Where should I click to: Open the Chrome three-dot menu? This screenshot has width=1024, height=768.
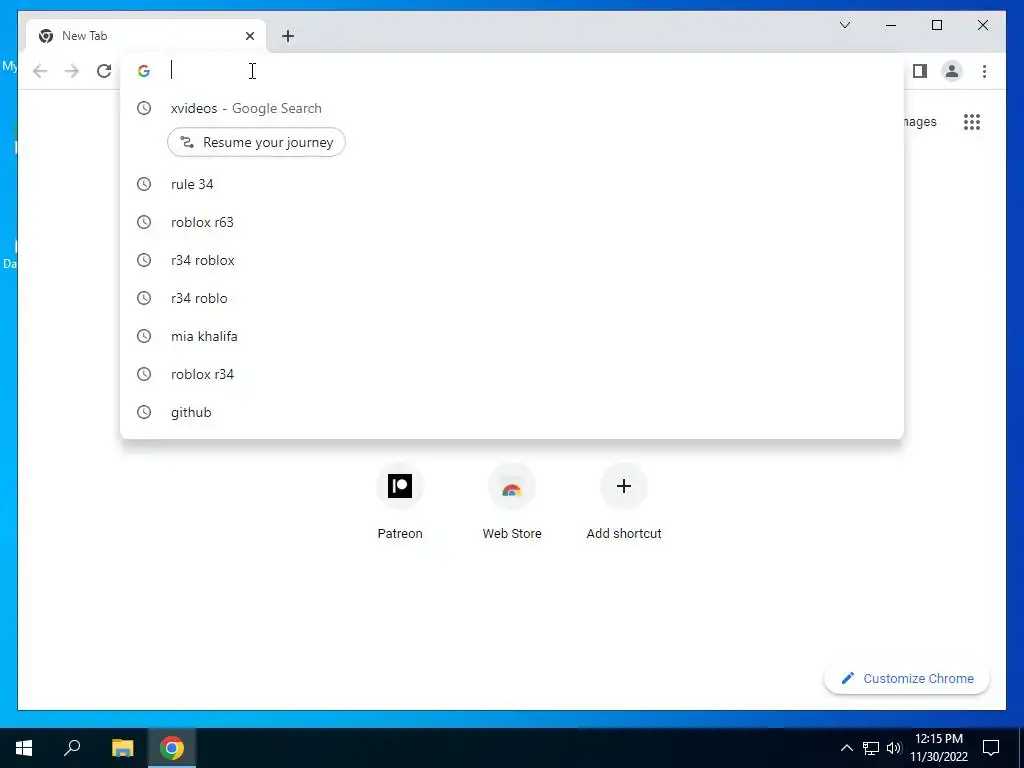click(x=984, y=71)
